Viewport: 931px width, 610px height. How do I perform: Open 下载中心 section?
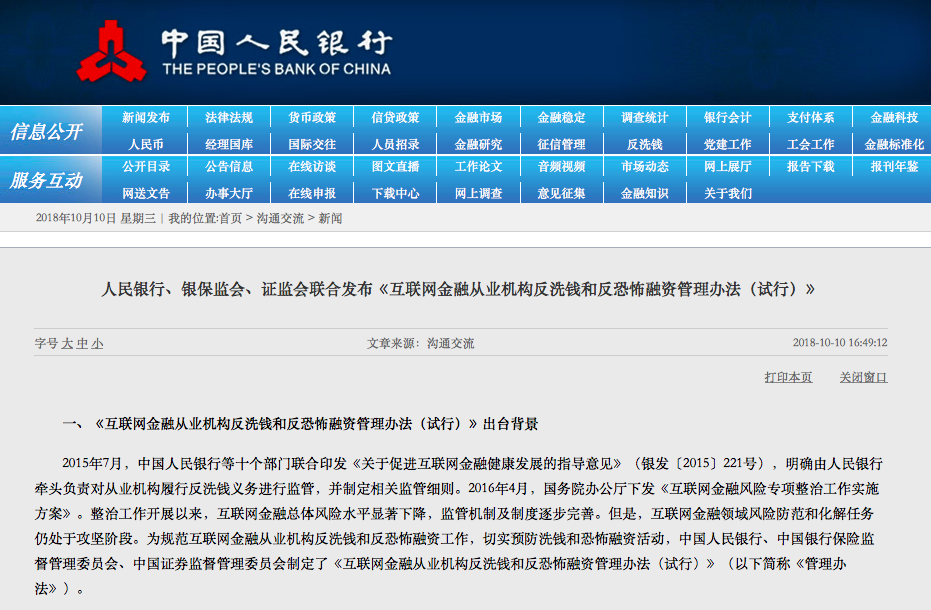(395, 194)
